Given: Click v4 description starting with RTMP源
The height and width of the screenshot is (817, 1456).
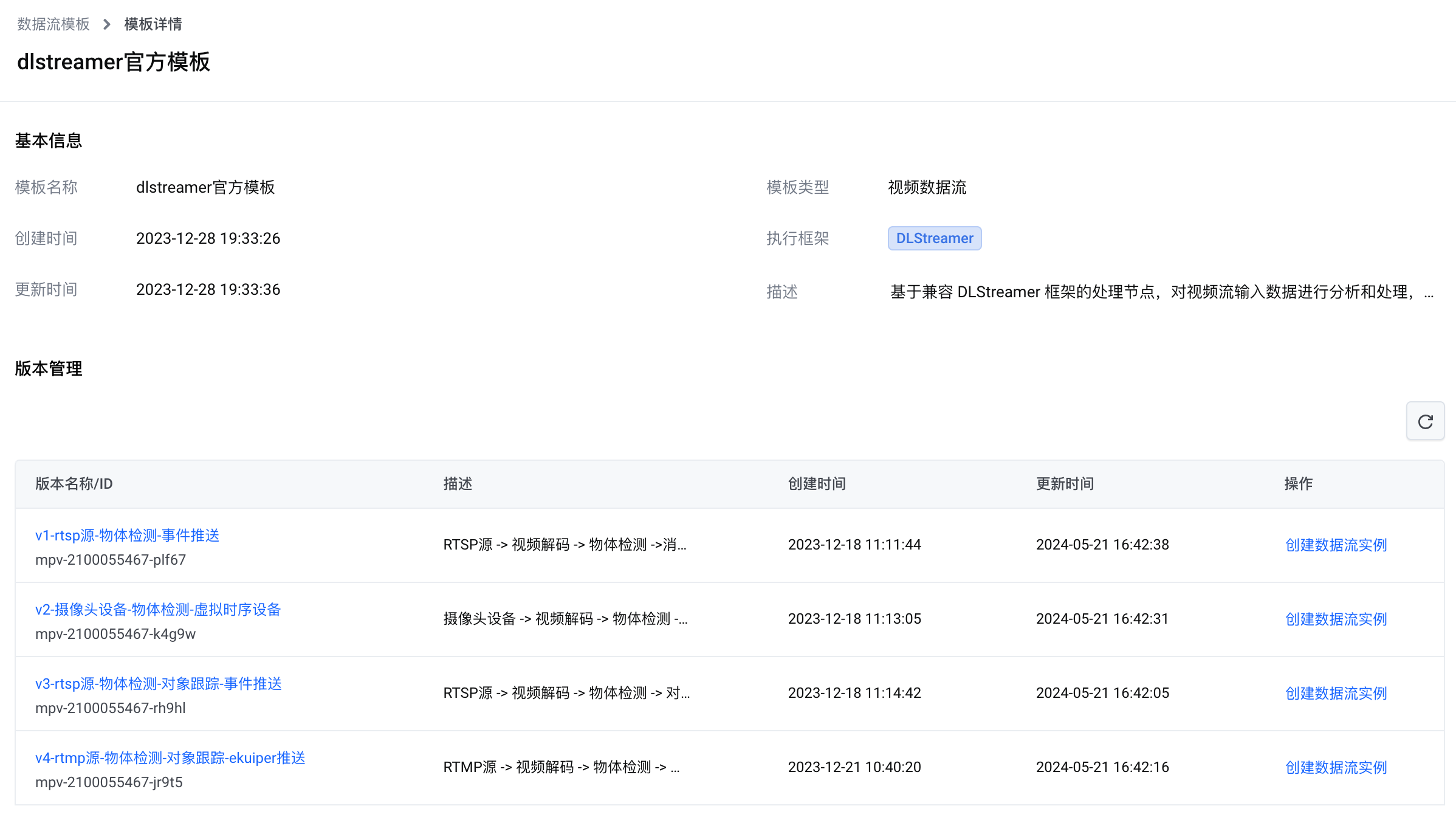Looking at the screenshot, I should [561, 767].
